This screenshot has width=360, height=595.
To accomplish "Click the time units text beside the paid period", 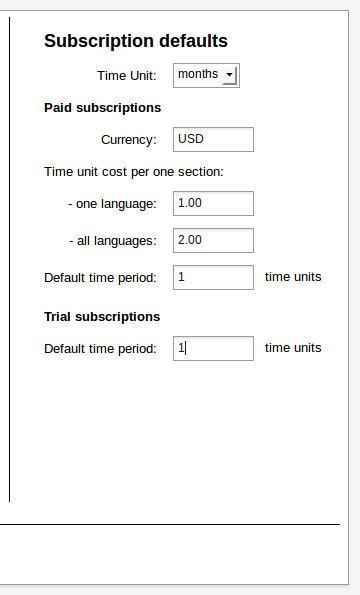I will tap(293, 277).
